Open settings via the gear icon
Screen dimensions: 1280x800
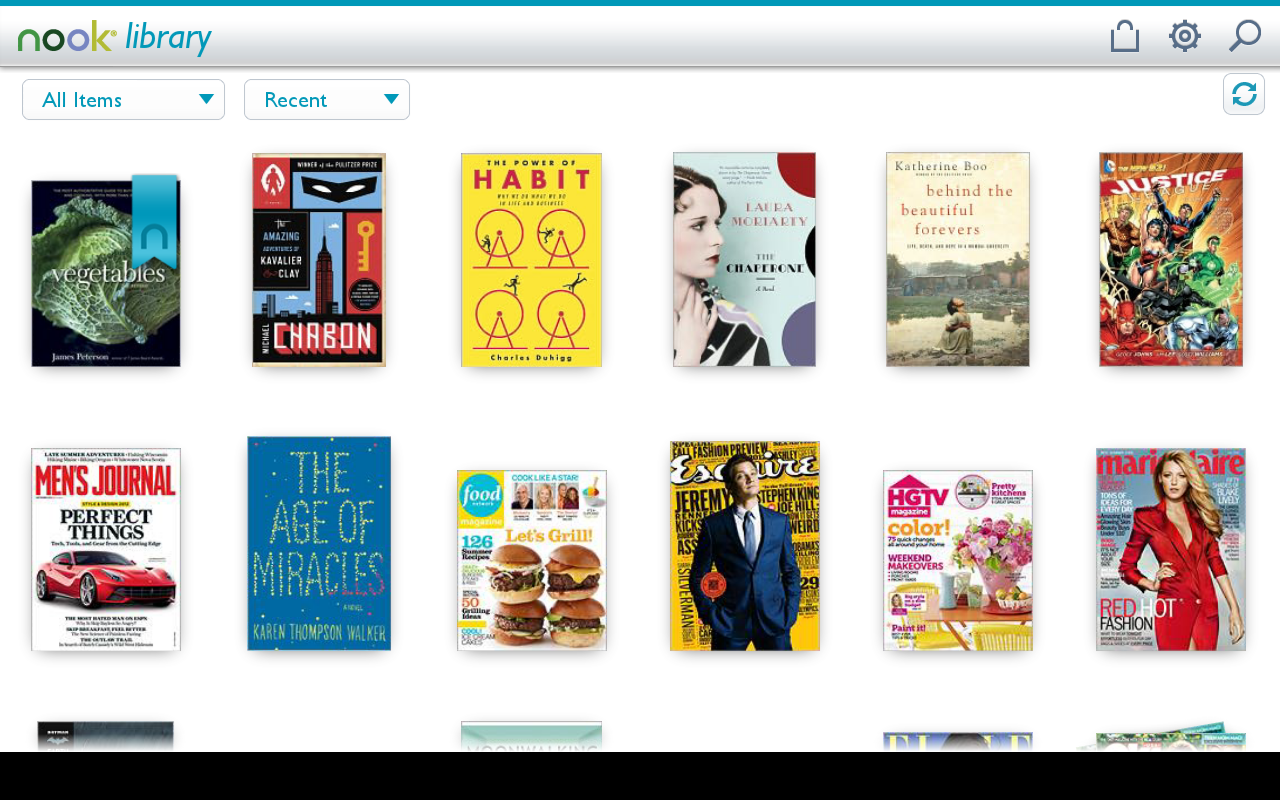point(1185,37)
